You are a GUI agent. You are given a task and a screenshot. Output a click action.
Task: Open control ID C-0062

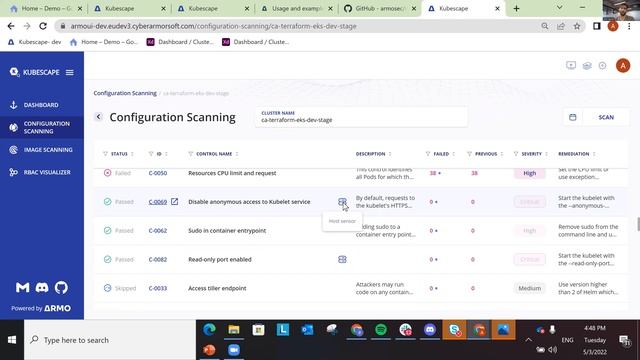point(158,231)
